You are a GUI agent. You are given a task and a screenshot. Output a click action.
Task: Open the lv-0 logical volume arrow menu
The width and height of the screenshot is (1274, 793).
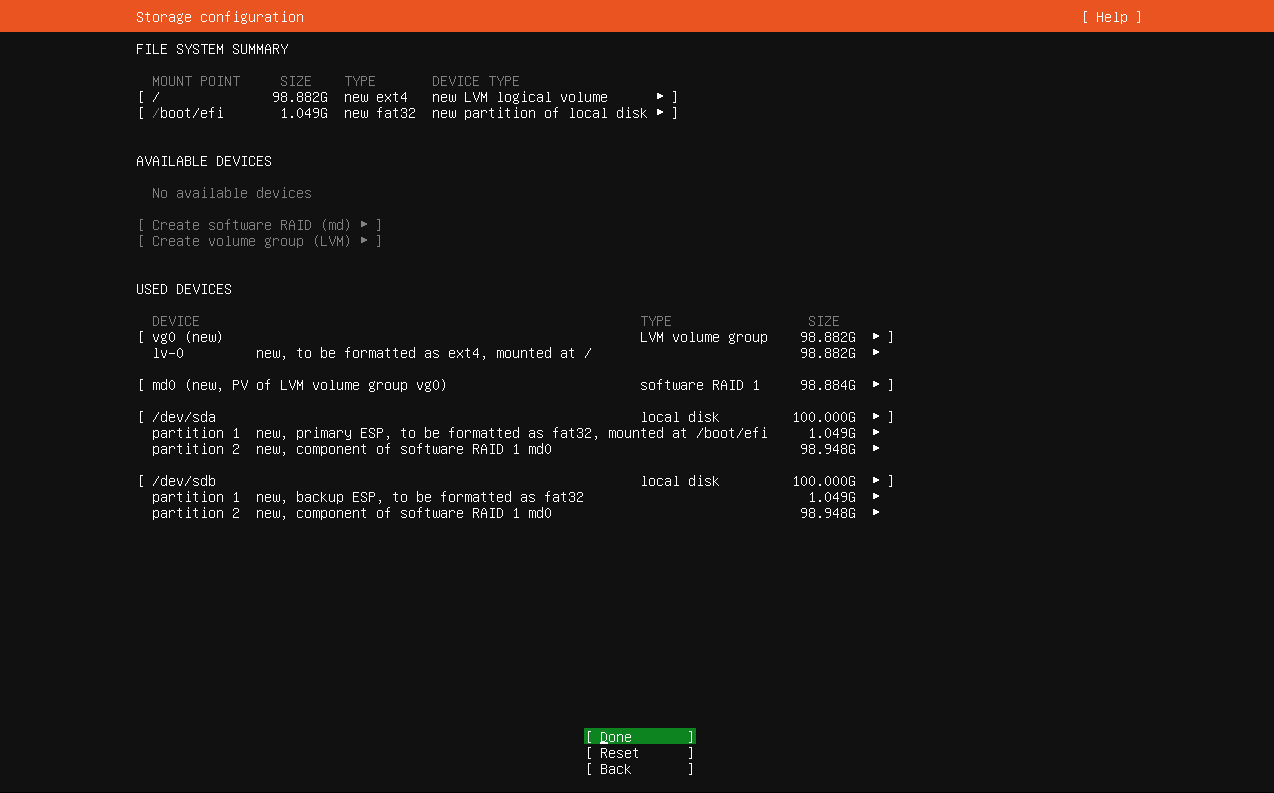[x=876, y=353]
